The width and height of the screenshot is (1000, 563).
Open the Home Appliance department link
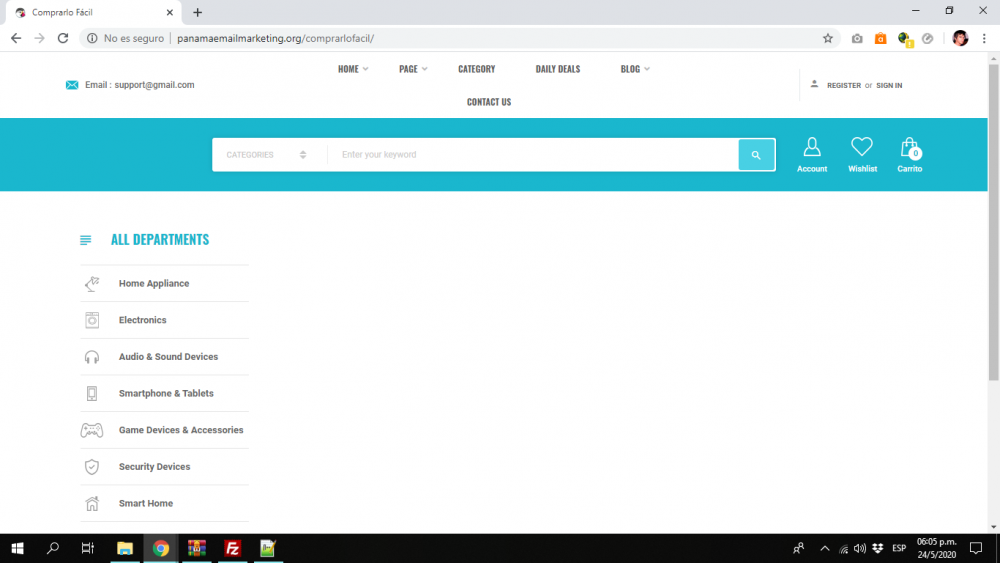pos(154,284)
